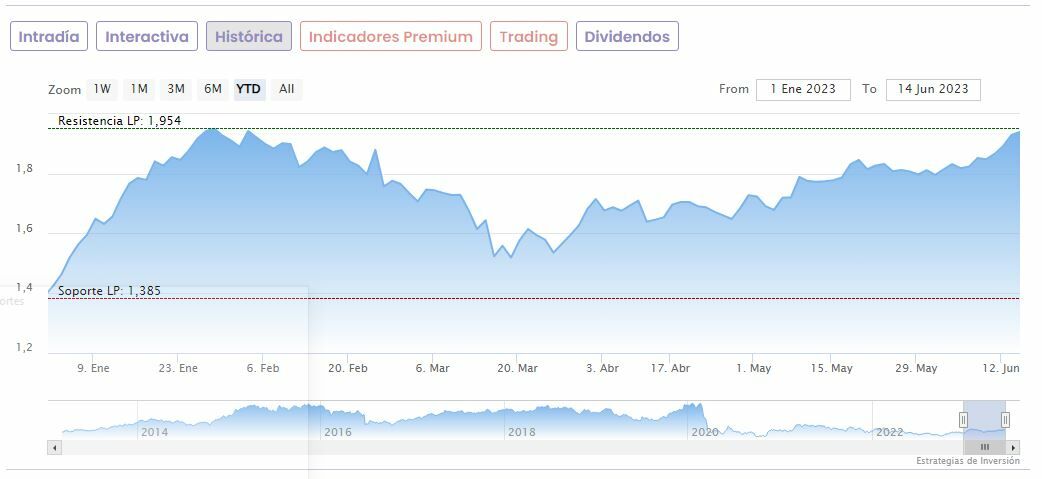Choose the 3M zoom range

click(x=176, y=89)
